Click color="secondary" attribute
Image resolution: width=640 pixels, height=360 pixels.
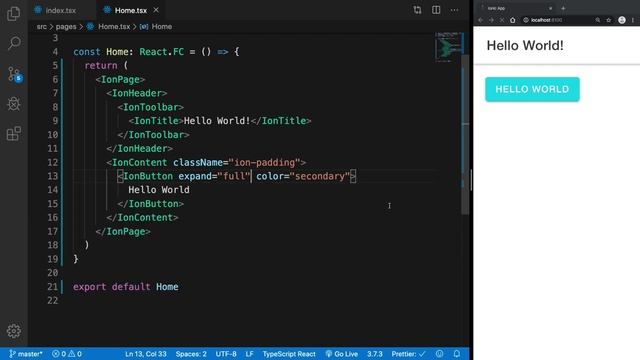pyautogui.click(x=303, y=176)
